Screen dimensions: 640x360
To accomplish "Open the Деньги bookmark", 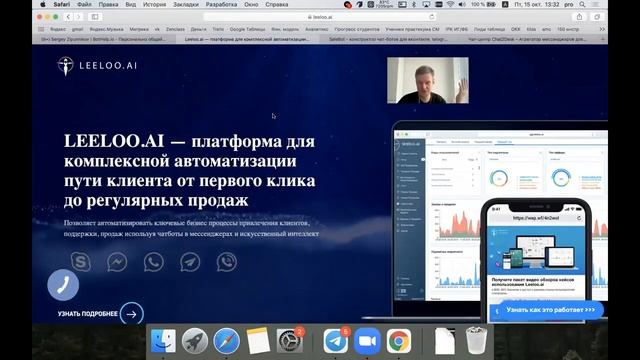I will click(x=198, y=29).
